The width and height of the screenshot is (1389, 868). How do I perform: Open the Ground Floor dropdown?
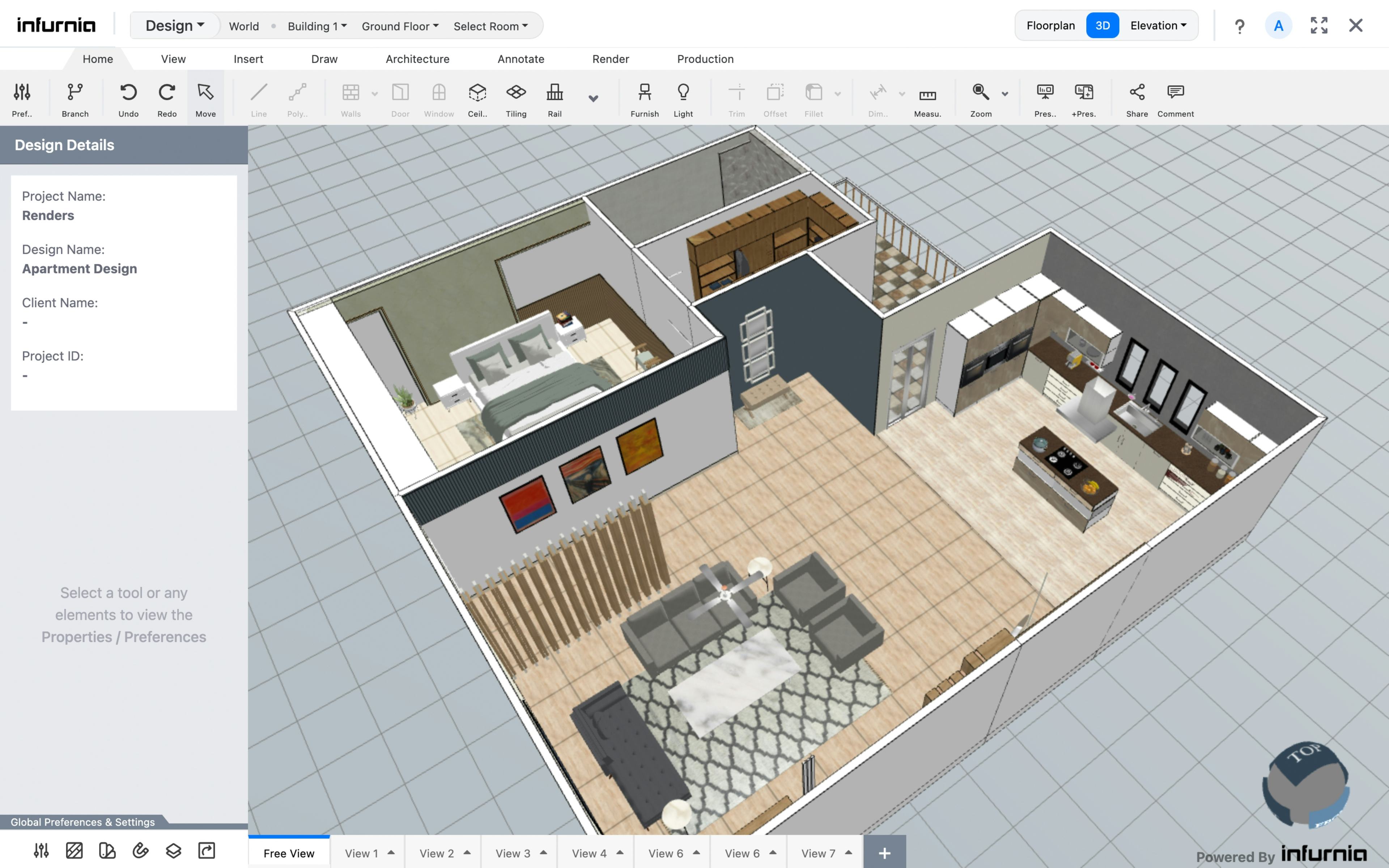click(x=399, y=25)
